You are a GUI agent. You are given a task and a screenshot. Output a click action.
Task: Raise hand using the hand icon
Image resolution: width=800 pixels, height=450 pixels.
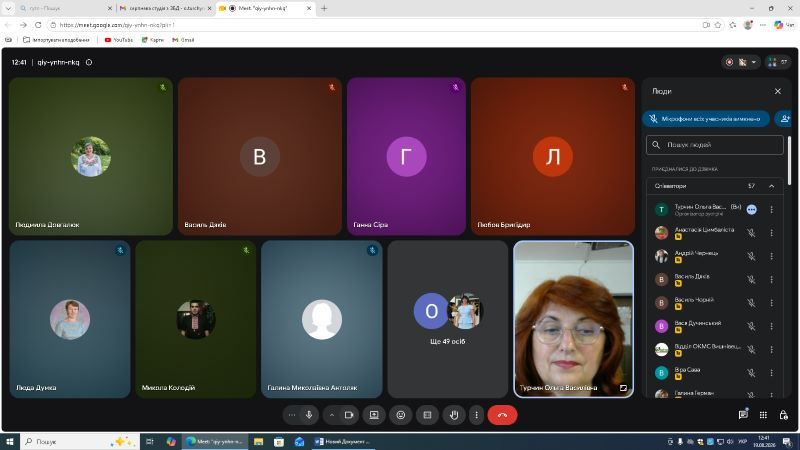[454, 415]
